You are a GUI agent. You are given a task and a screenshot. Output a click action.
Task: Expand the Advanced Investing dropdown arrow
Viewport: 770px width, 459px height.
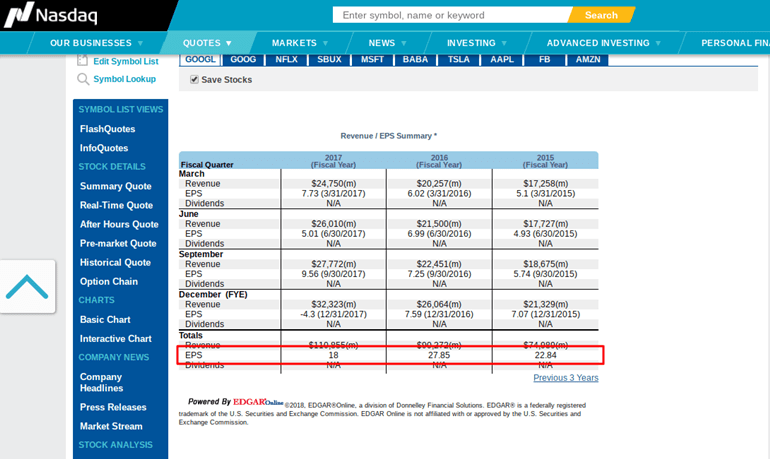click(658, 43)
